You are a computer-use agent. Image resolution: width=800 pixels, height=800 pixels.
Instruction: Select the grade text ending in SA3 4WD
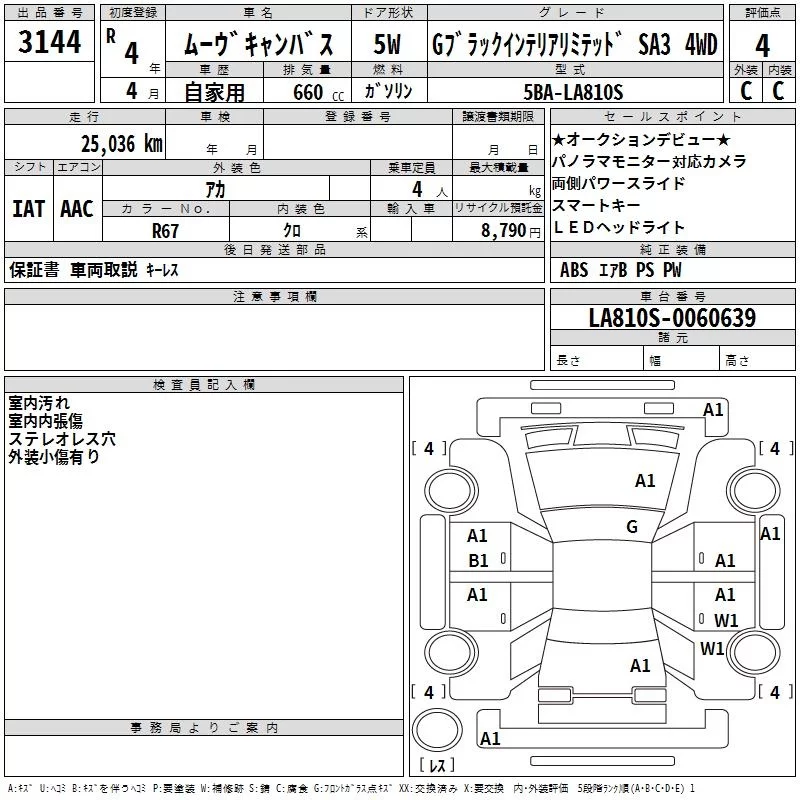(x=575, y=44)
